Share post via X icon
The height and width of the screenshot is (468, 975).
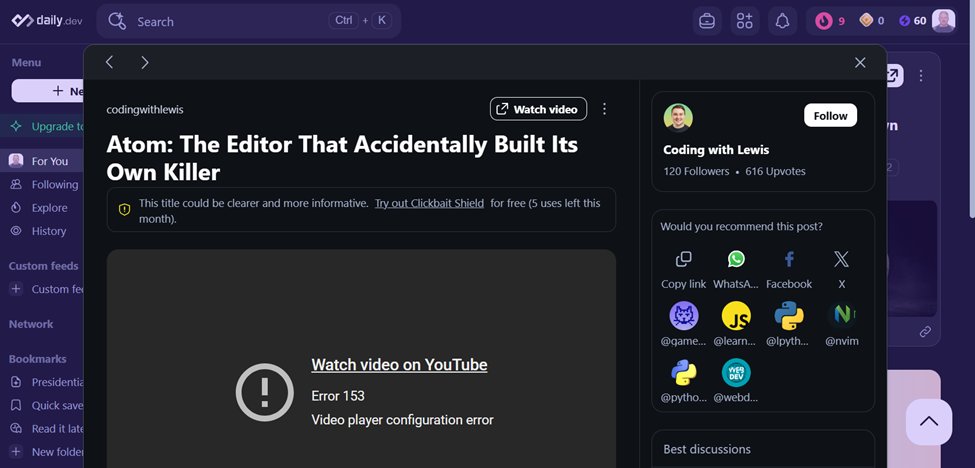tap(841, 259)
